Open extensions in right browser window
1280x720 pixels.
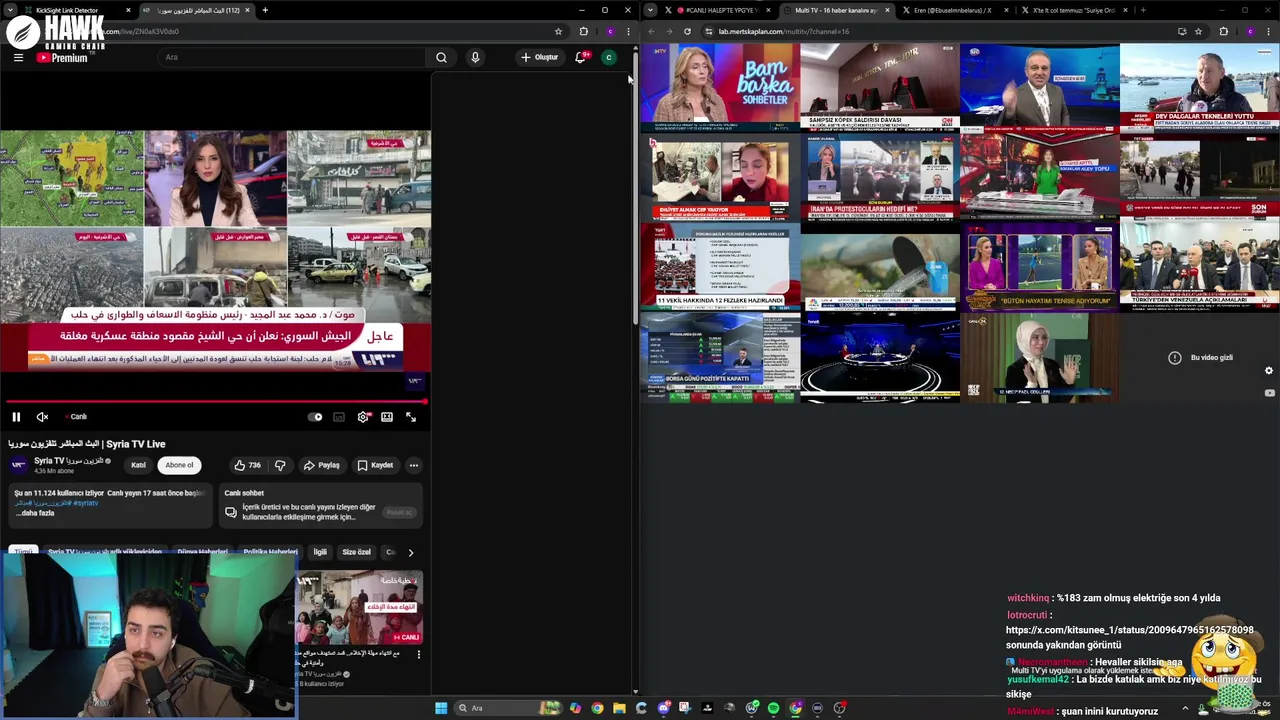[x=1223, y=31]
